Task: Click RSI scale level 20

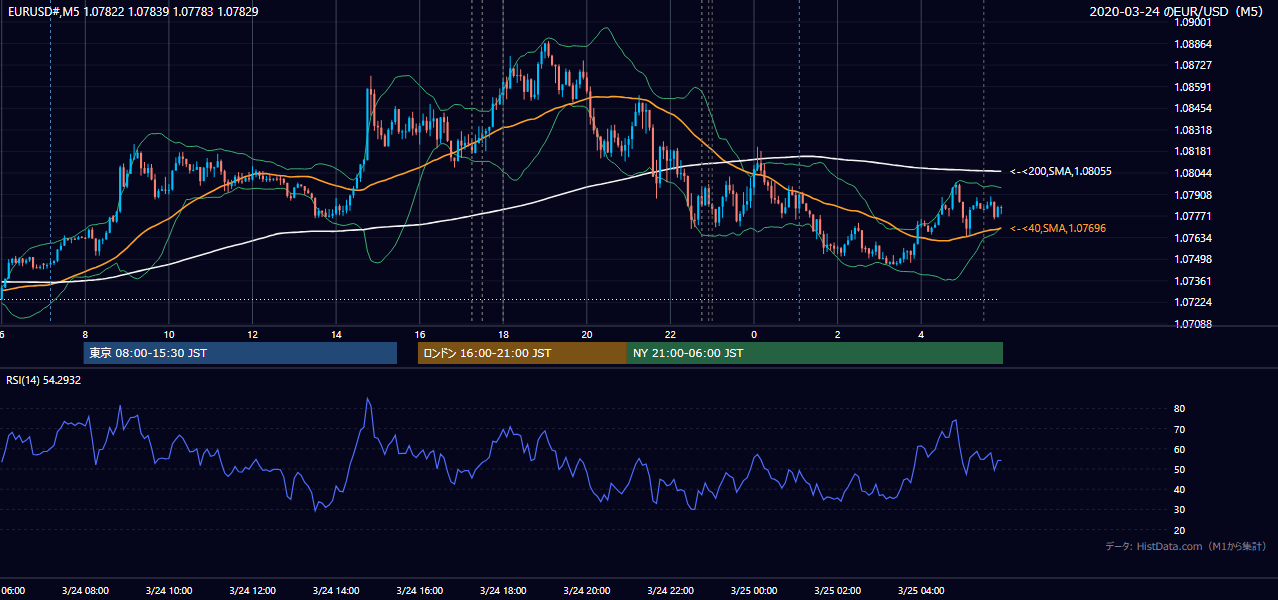Action: coord(1180,530)
